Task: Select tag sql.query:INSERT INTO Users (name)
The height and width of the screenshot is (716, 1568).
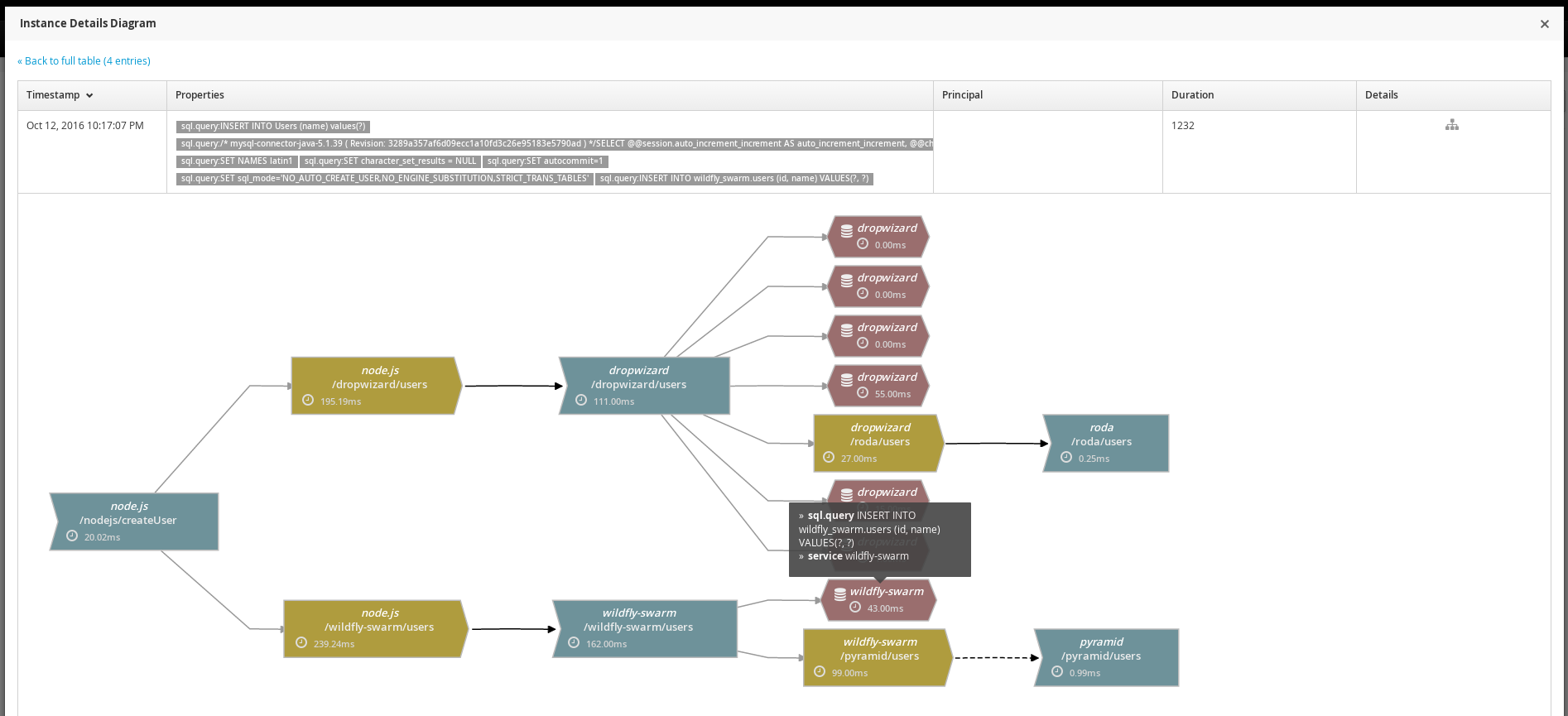Action: [x=273, y=127]
